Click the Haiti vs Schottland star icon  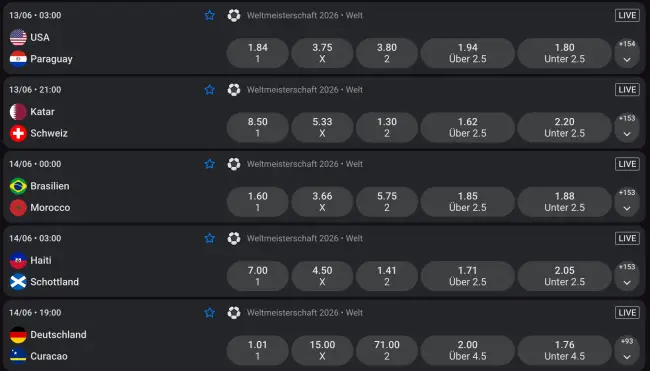210,238
